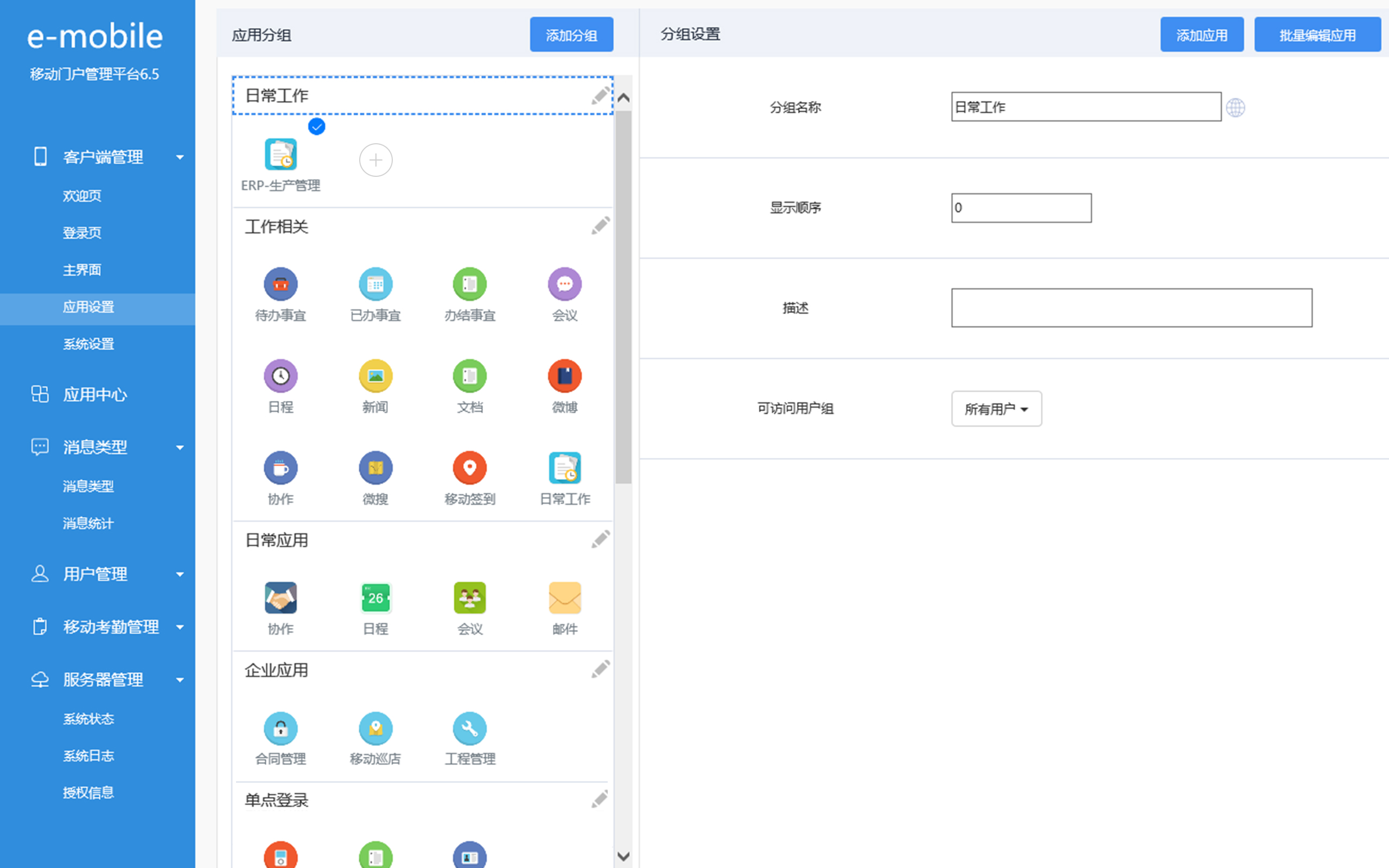Select the 移动巡店 app icon
The width and height of the screenshot is (1389, 868).
click(376, 729)
